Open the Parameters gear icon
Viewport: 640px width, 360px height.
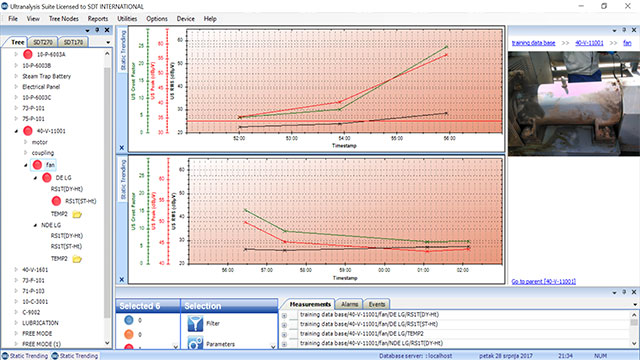[195, 343]
